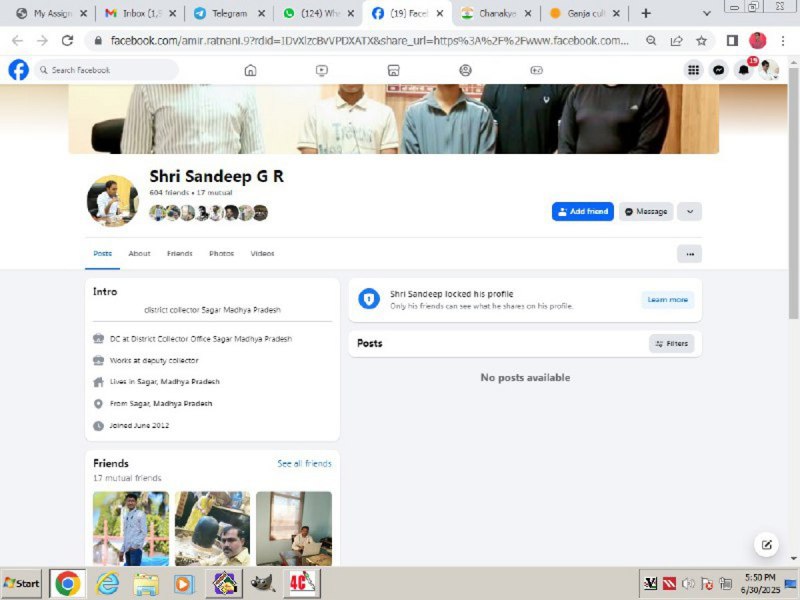Click the Learn more button
Viewport: 800px width, 600px height.
pos(667,300)
